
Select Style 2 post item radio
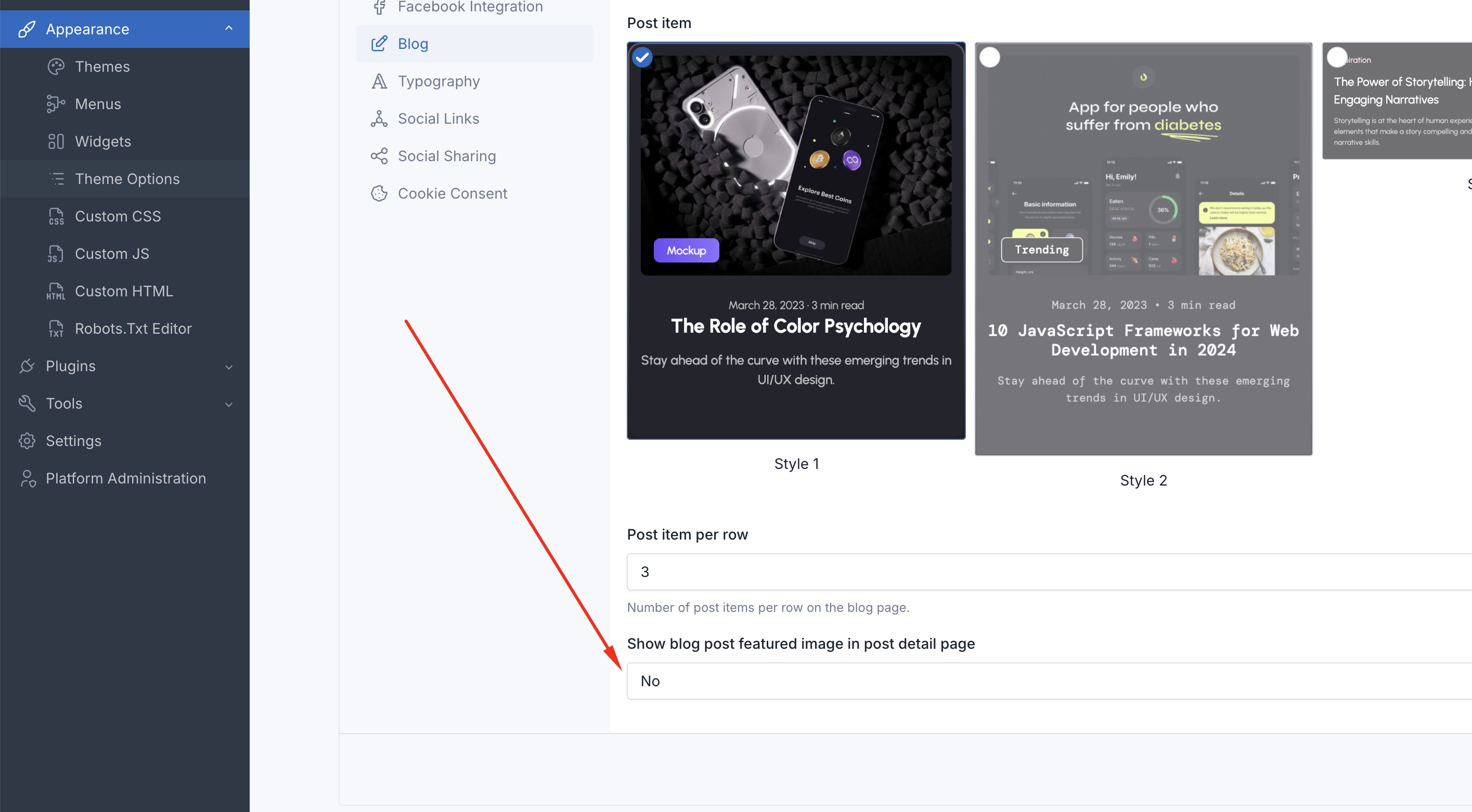click(x=990, y=57)
